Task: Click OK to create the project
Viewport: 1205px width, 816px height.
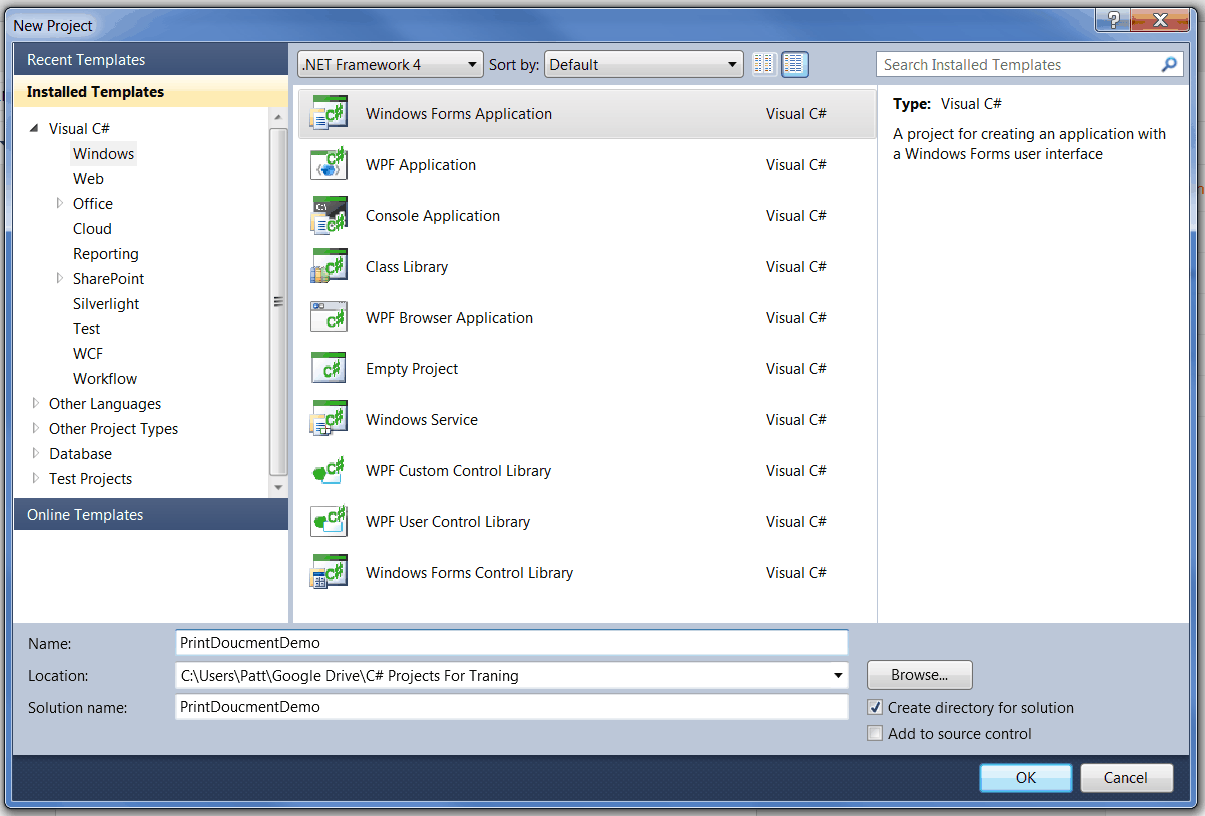Action: 1025,777
